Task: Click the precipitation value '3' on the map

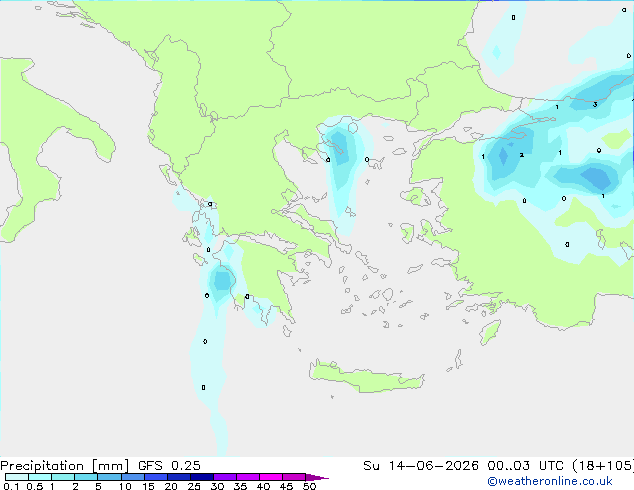Action: coord(595,105)
